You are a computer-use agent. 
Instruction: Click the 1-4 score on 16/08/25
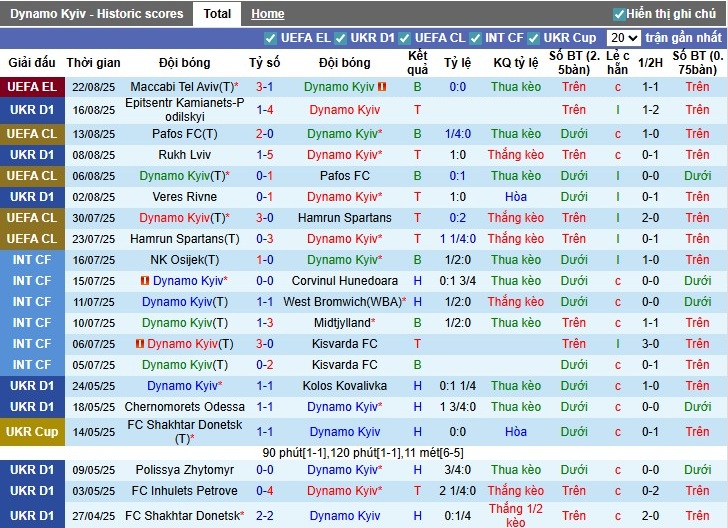tap(264, 110)
